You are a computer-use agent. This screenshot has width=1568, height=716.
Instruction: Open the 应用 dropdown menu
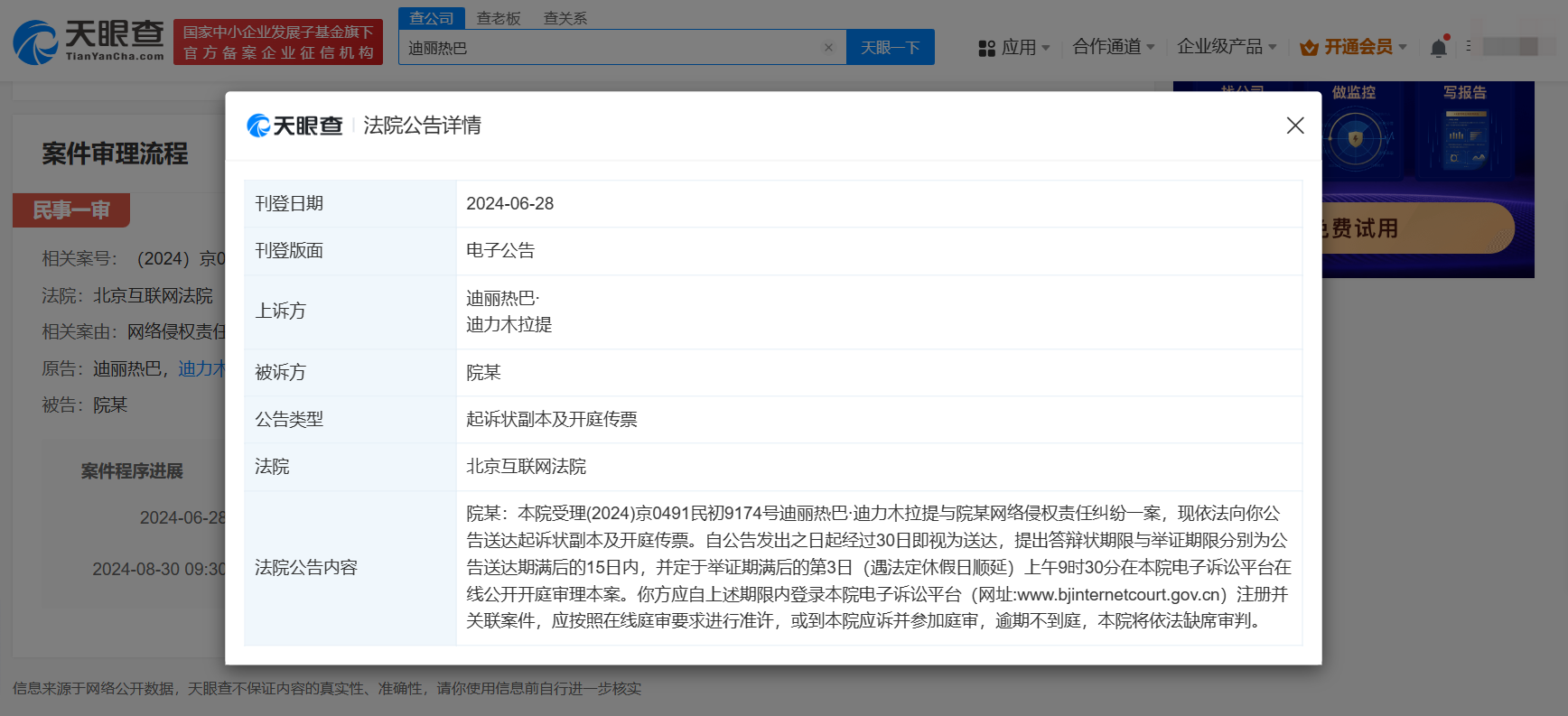tap(1025, 47)
